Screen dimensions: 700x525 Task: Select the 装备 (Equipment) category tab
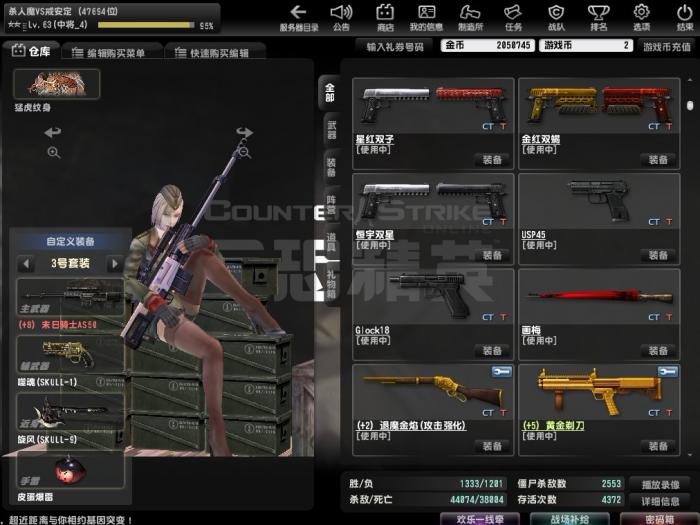coord(331,167)
